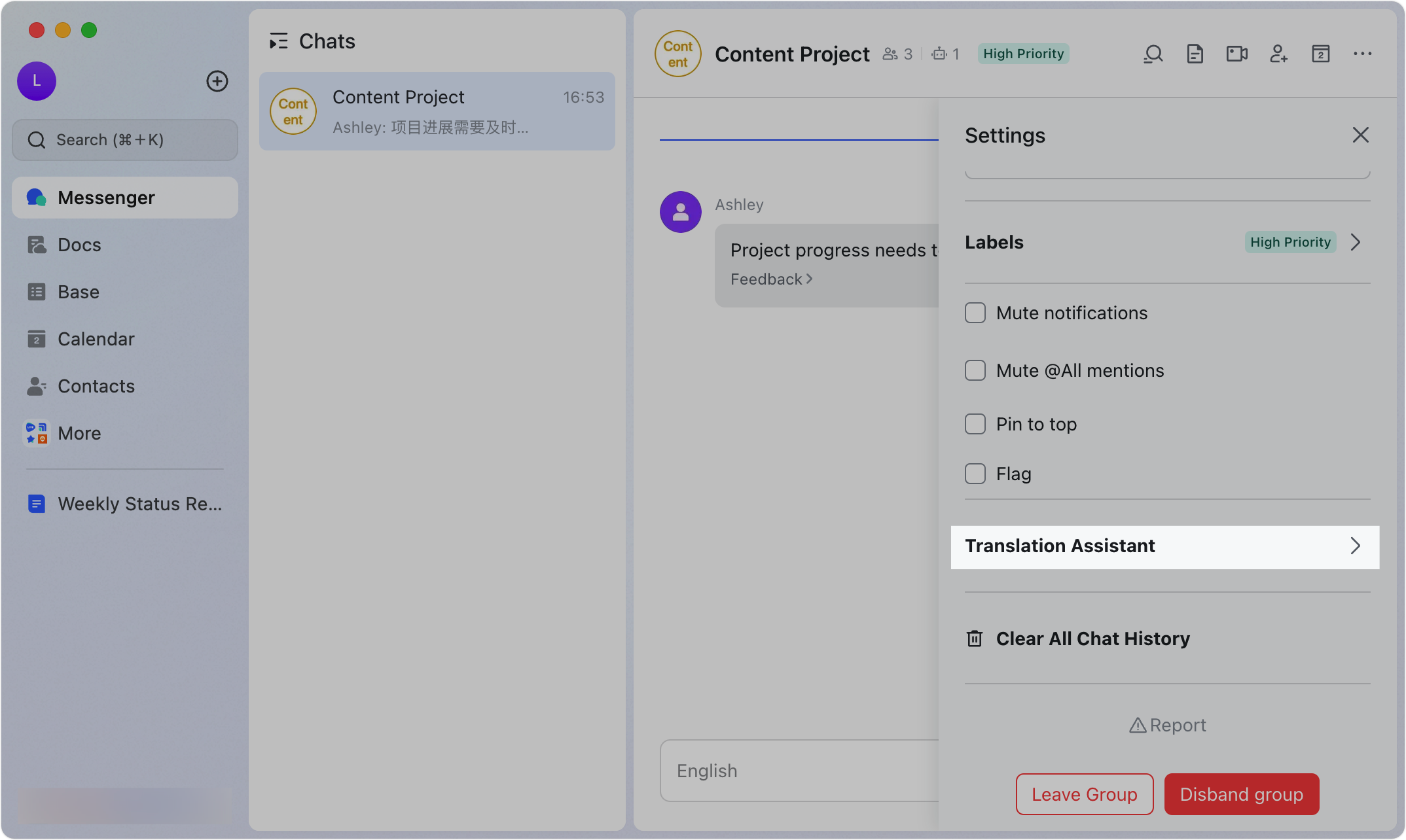
Task: Click the search icon in chat header
Action: [1153, 54]
